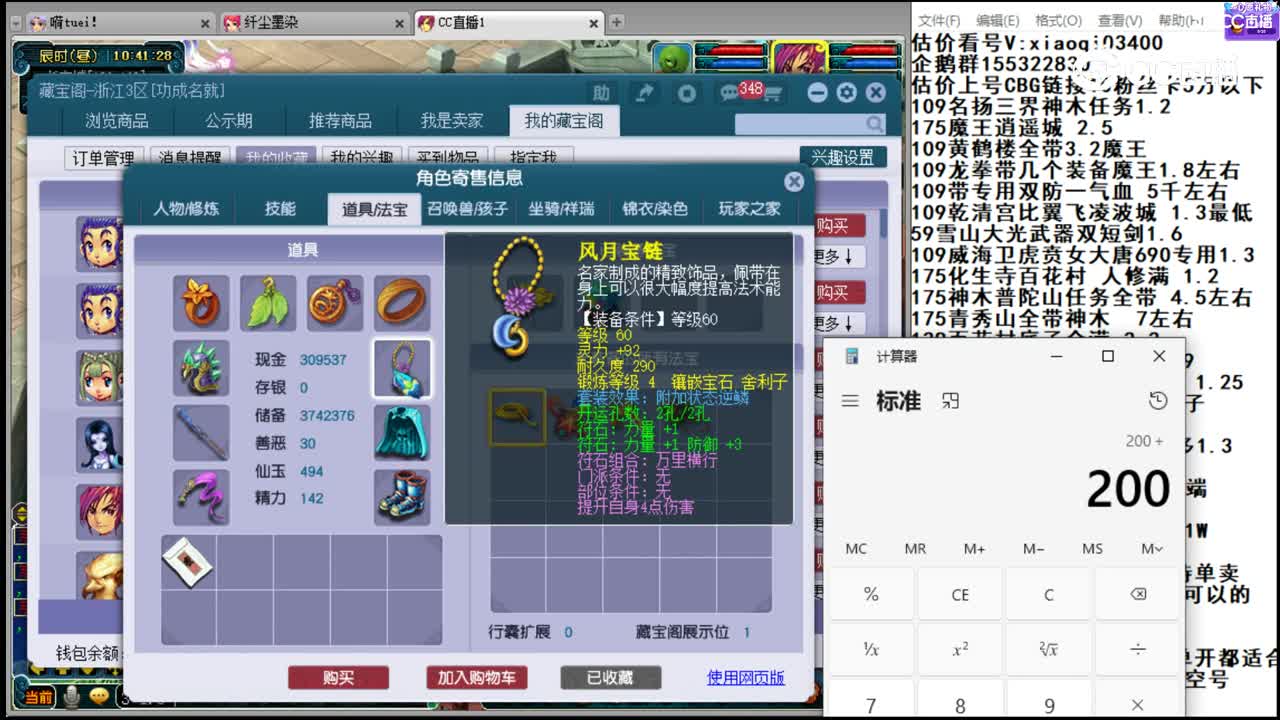Screen dimensions: 1280x720
Task: Open calculator history icon
Action: coord(1158,401)
